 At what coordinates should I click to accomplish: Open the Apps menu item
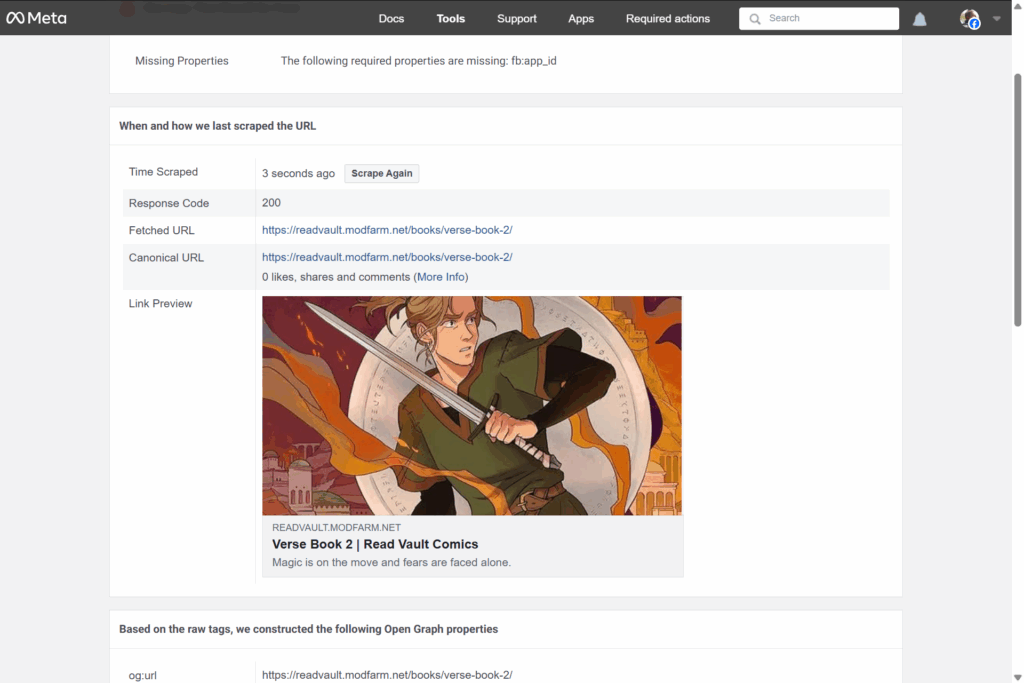[x=581, y=19]
